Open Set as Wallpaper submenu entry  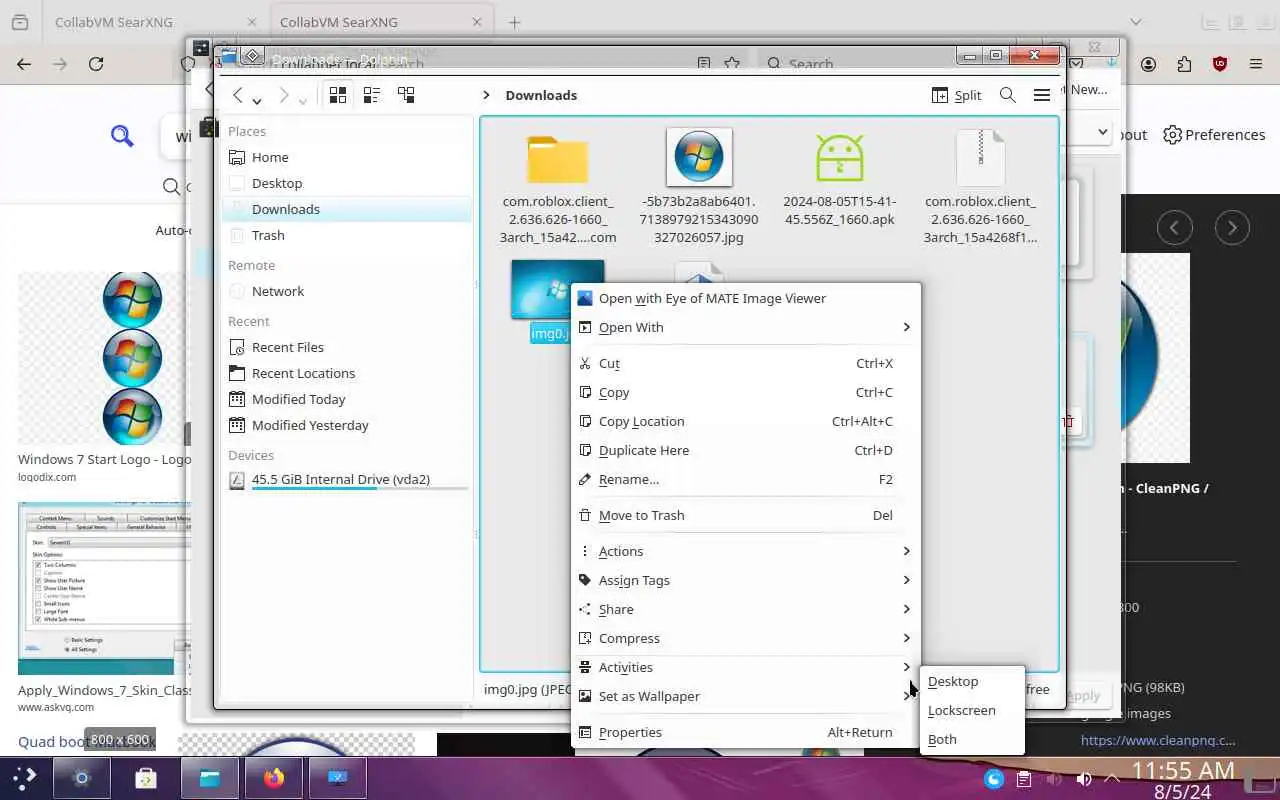pyautogui.click(x=745, y=696)
